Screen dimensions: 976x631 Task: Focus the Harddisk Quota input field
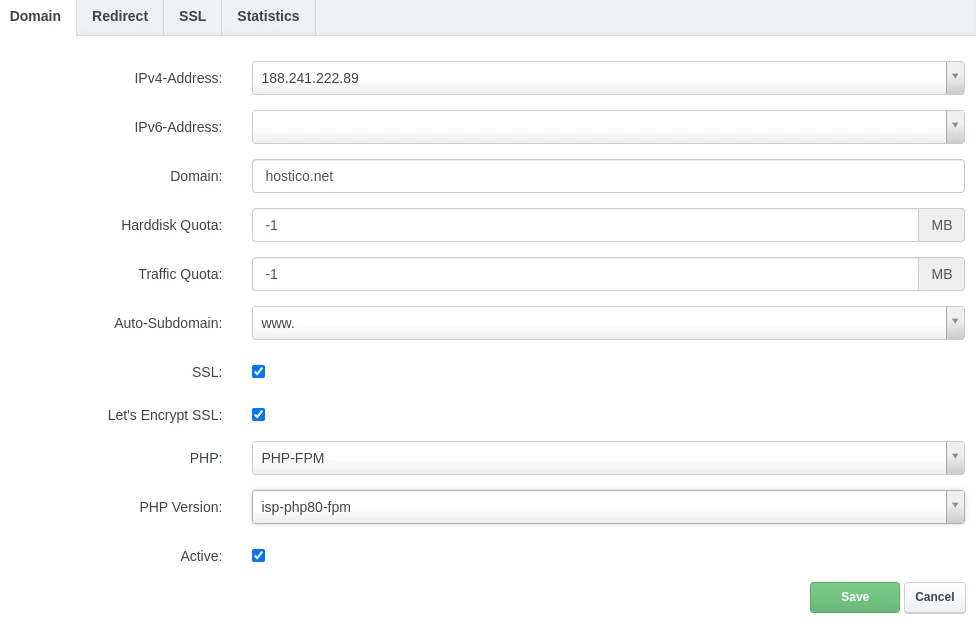point(585,225)
